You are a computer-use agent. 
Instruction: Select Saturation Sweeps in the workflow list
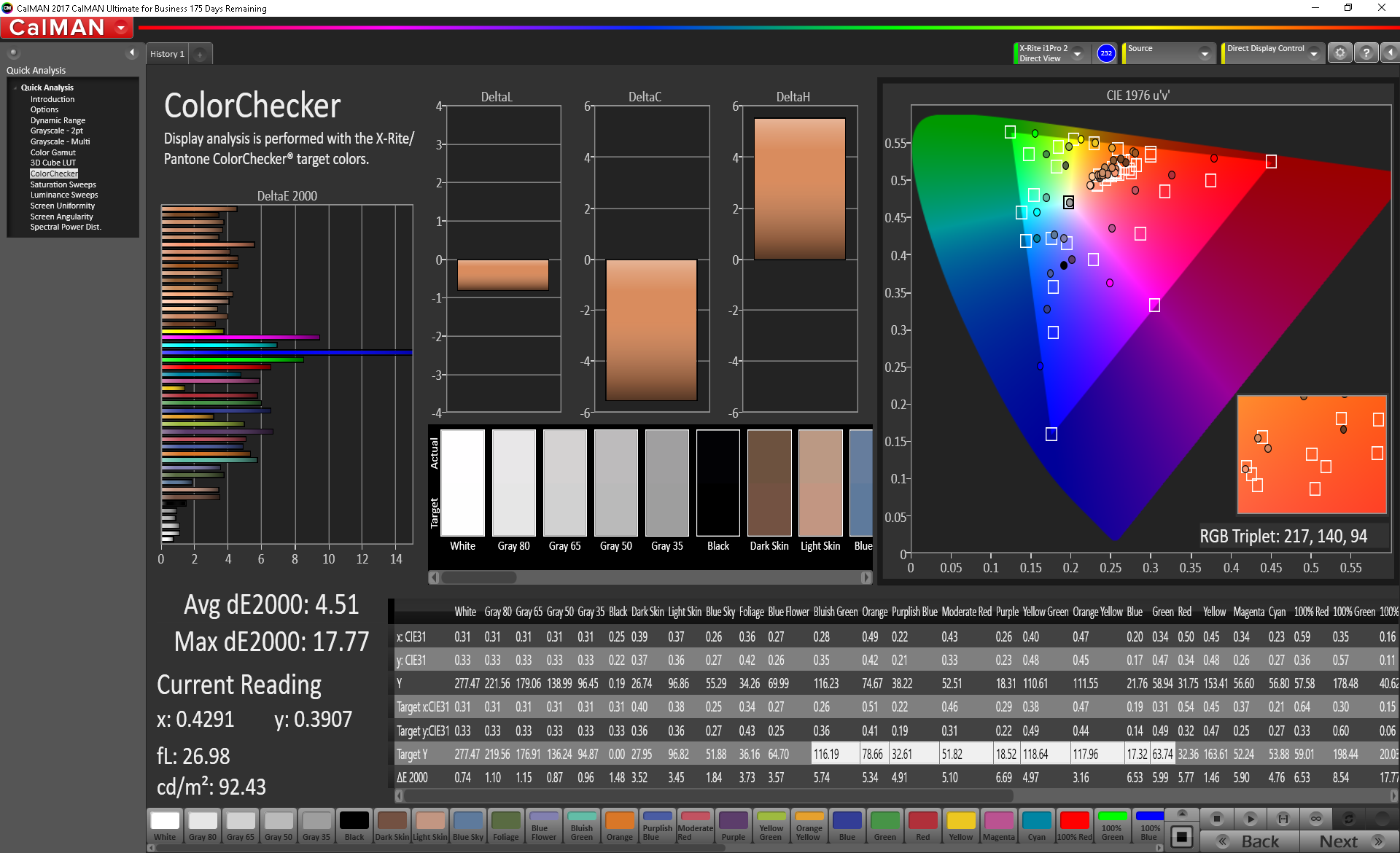pos(63,184)
